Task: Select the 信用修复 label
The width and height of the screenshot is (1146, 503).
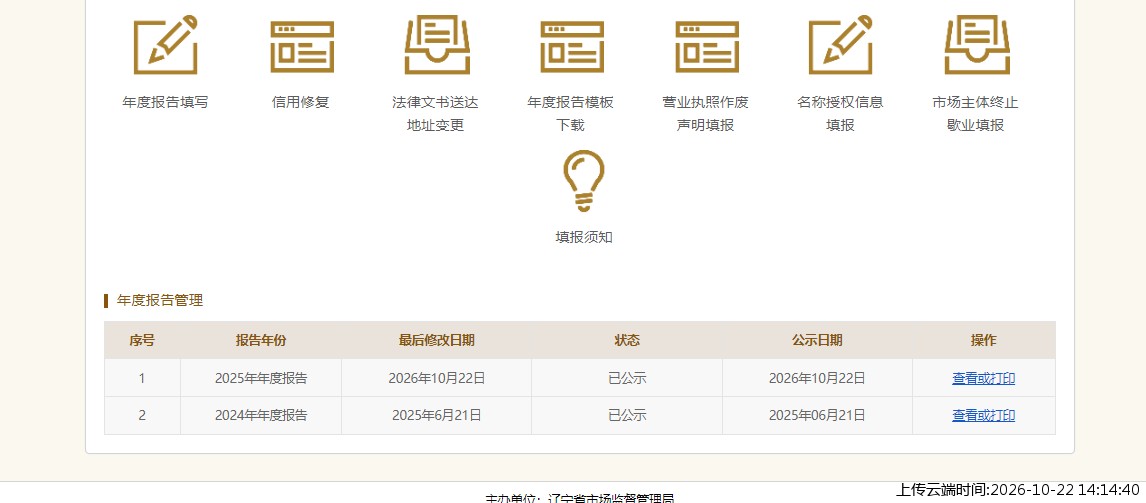Action: [x=300, y=102]
